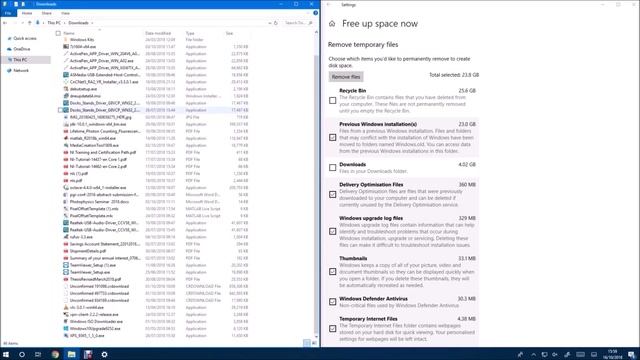Click the ThesisRevisedMarch2018.pdf icon
The image size is (640, 360).
point(66,279)
